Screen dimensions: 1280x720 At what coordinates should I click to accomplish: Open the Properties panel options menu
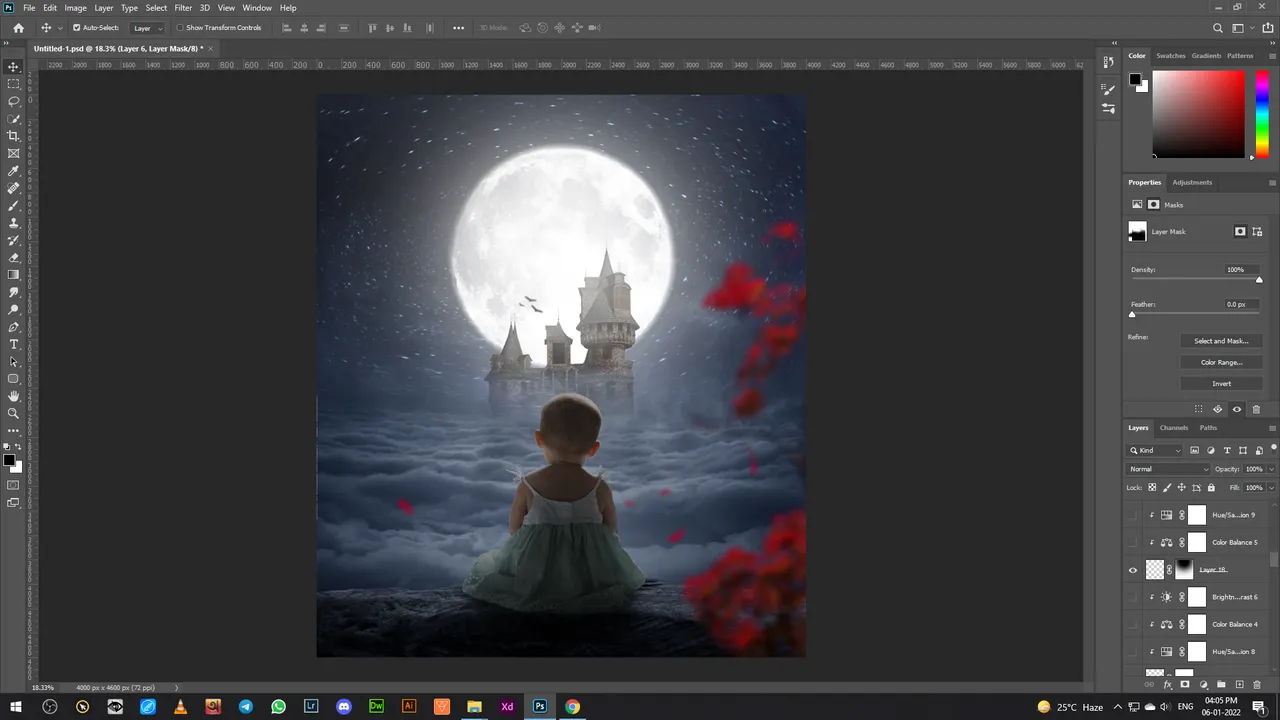click(x=1272, y=183)
